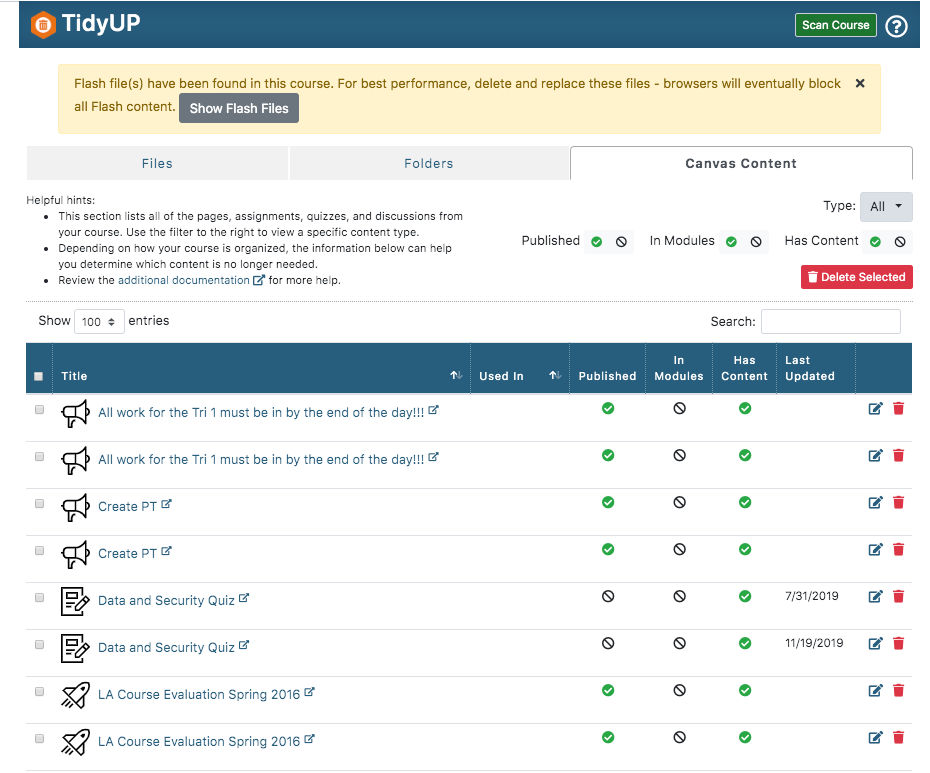Open the Type filter dropdown
The width and height of the screenshot is (930, 773).
(886, 207)
